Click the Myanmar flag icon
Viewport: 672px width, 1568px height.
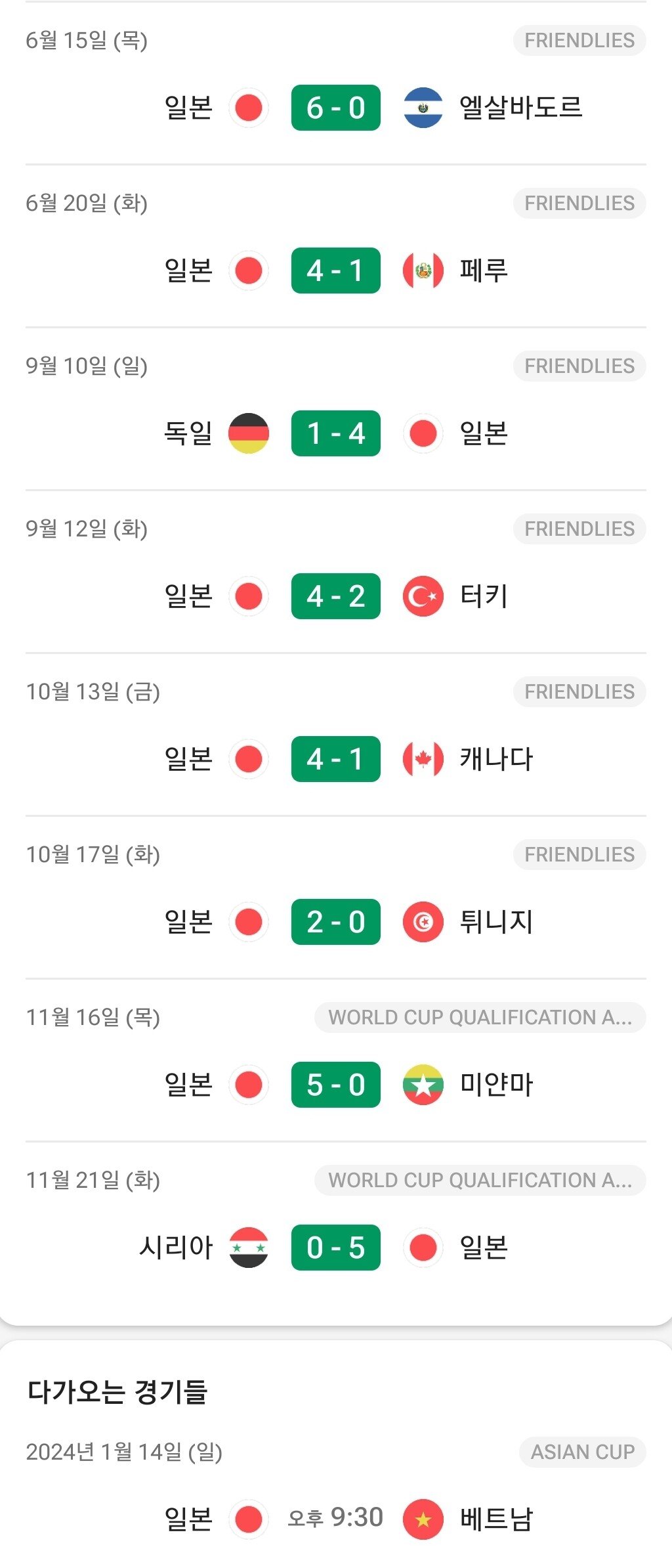point(423,1085)
